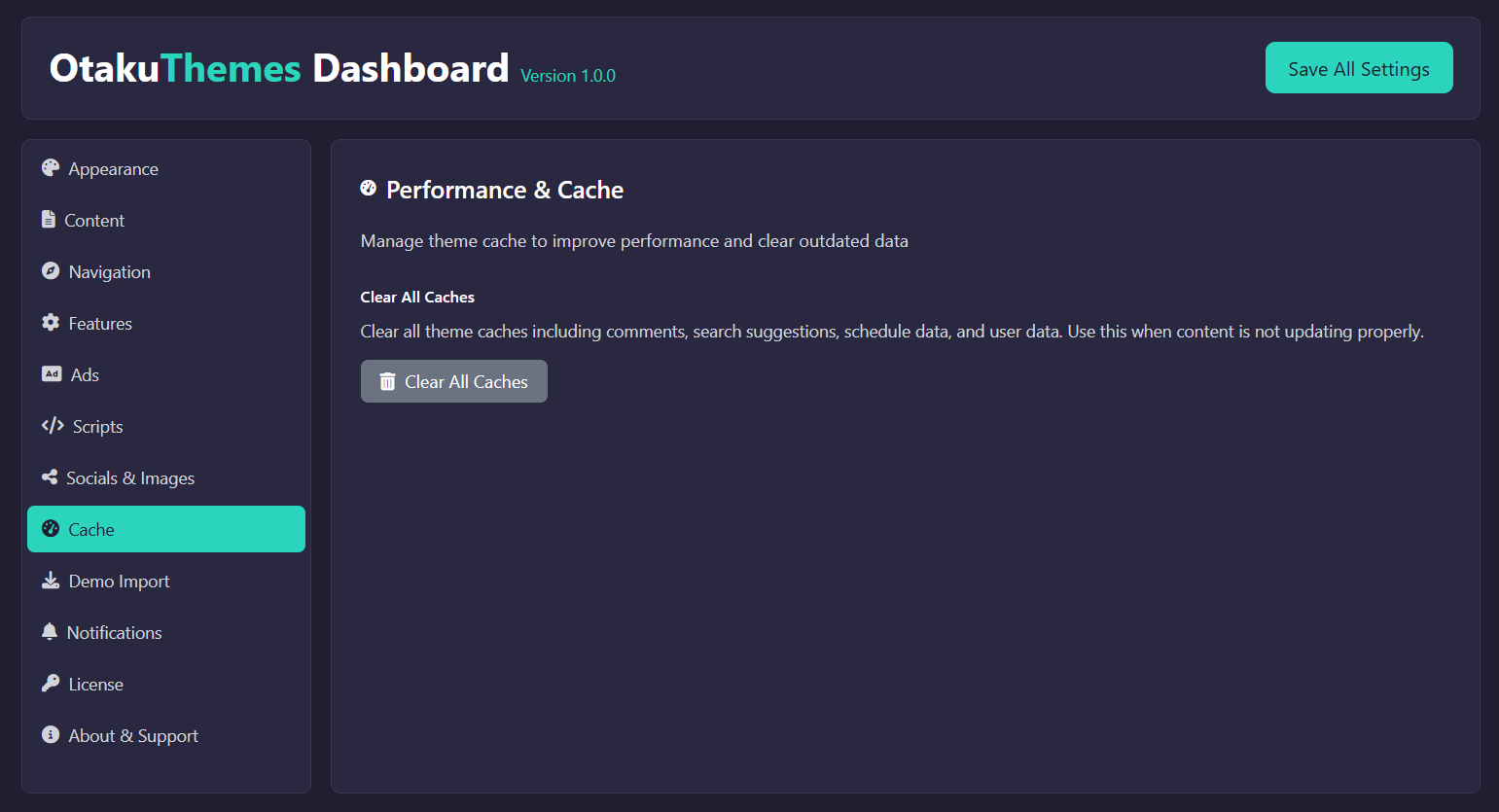Select the Navigation compass icon
Viewport: 1499px width, 812px height.
tap(50, 270)
